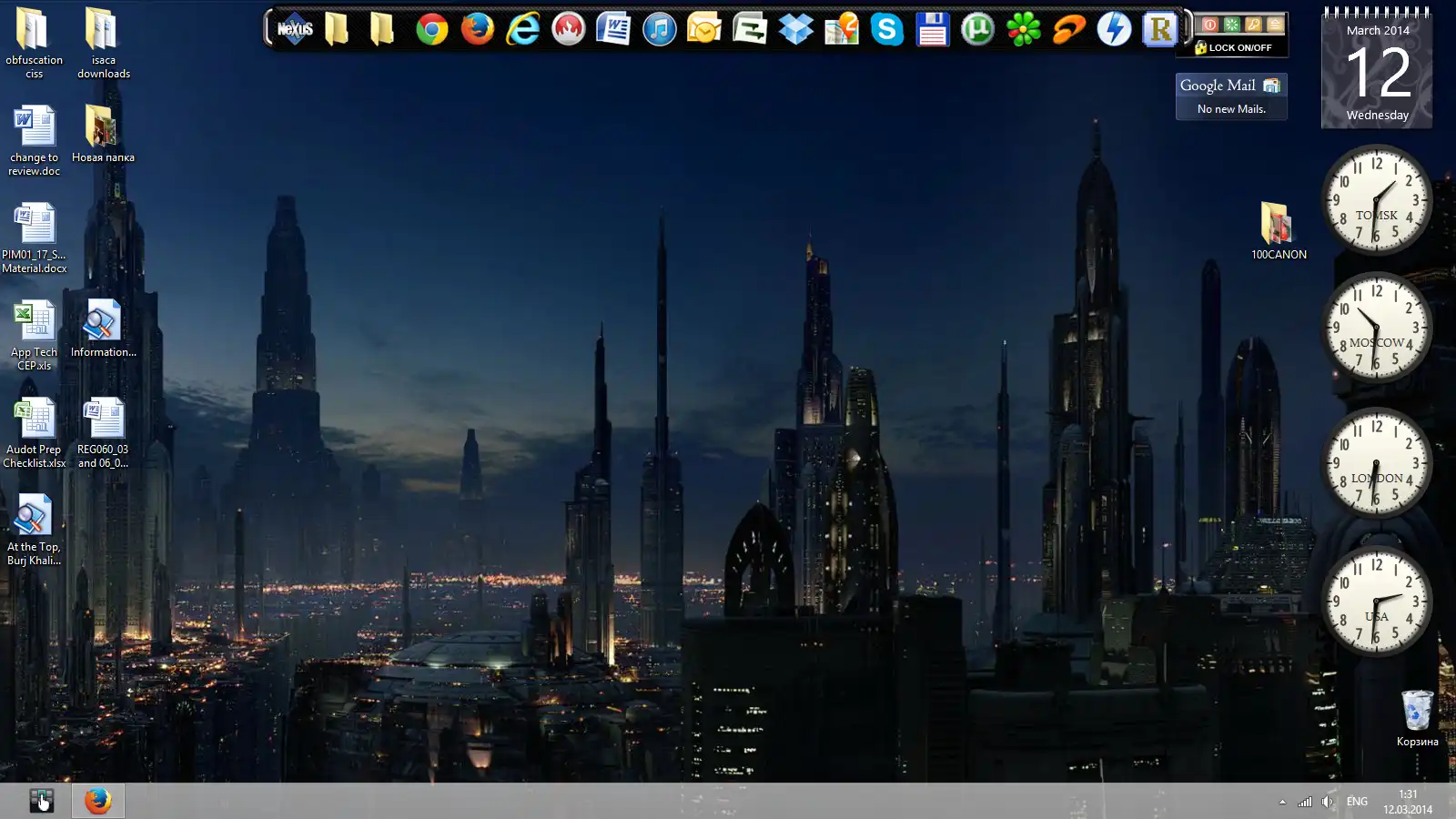Click the Nexus dock logo
This screenshot has width=1456, height=819.
[x=295, y=29]
